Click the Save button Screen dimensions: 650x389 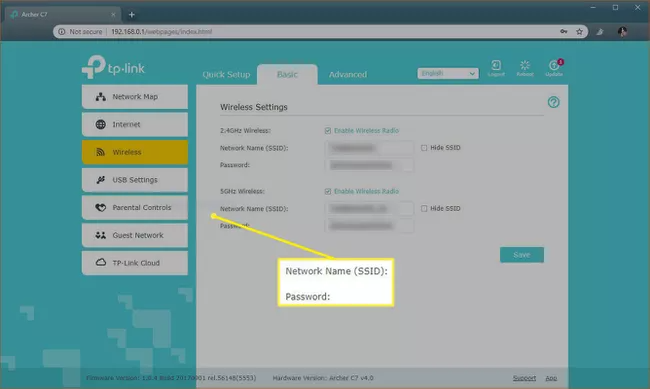click(521, 255)
